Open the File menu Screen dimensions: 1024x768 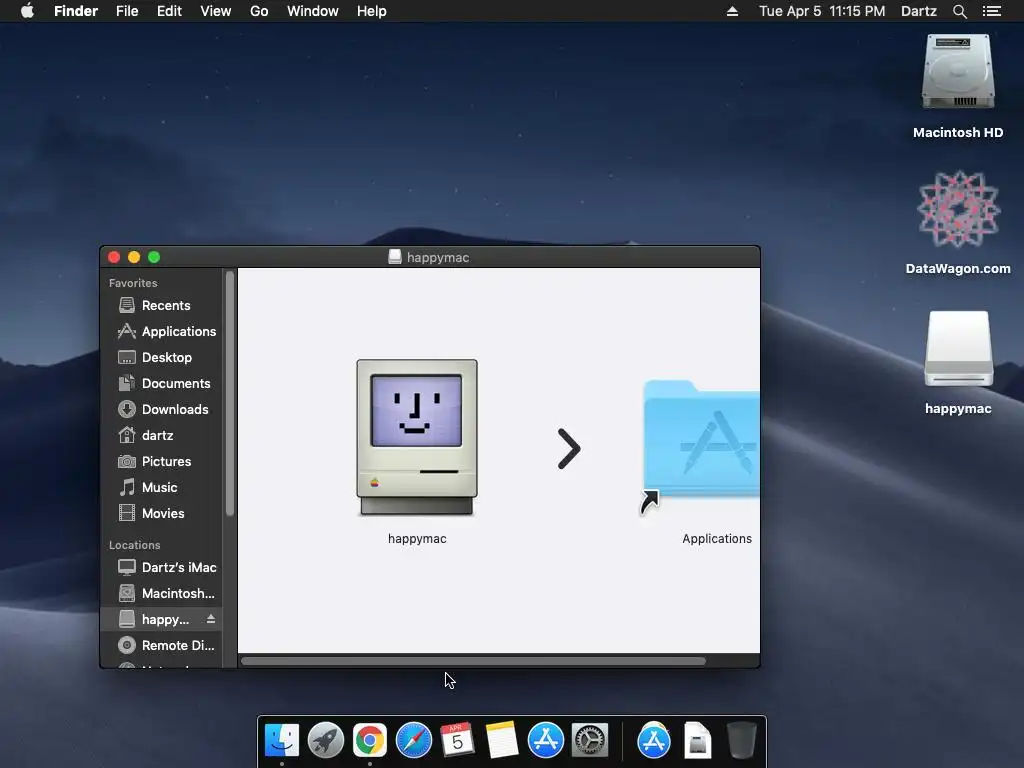pyautogui.click(x=127, y=11)
